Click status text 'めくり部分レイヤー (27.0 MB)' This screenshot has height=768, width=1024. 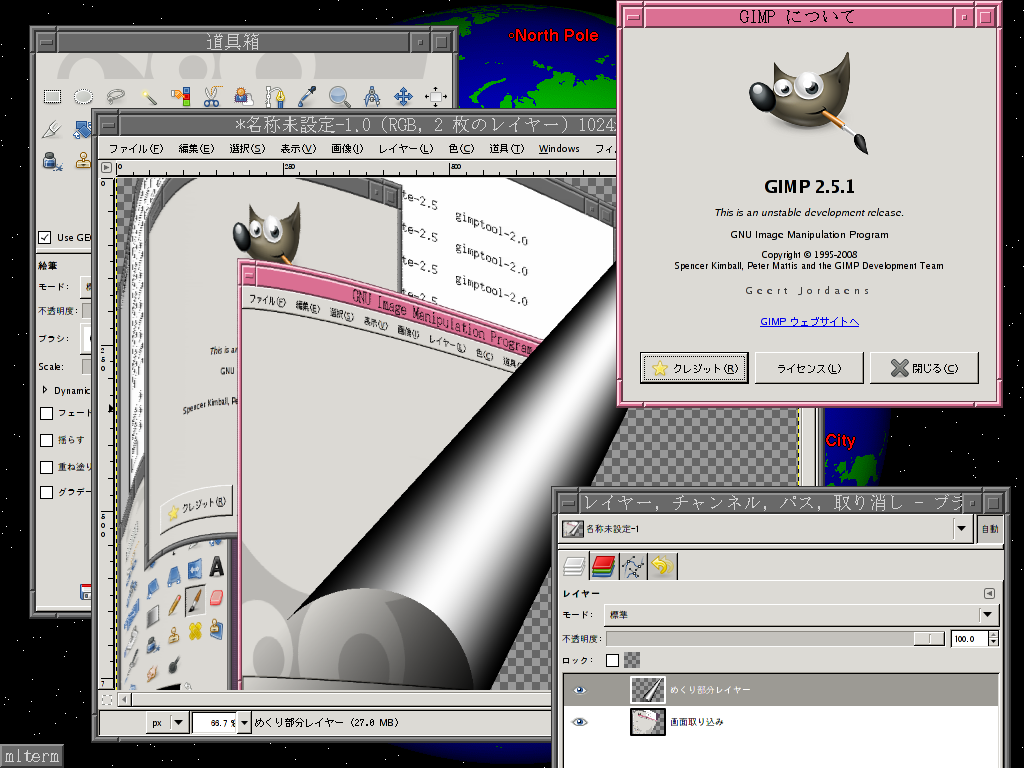(327, 723)
